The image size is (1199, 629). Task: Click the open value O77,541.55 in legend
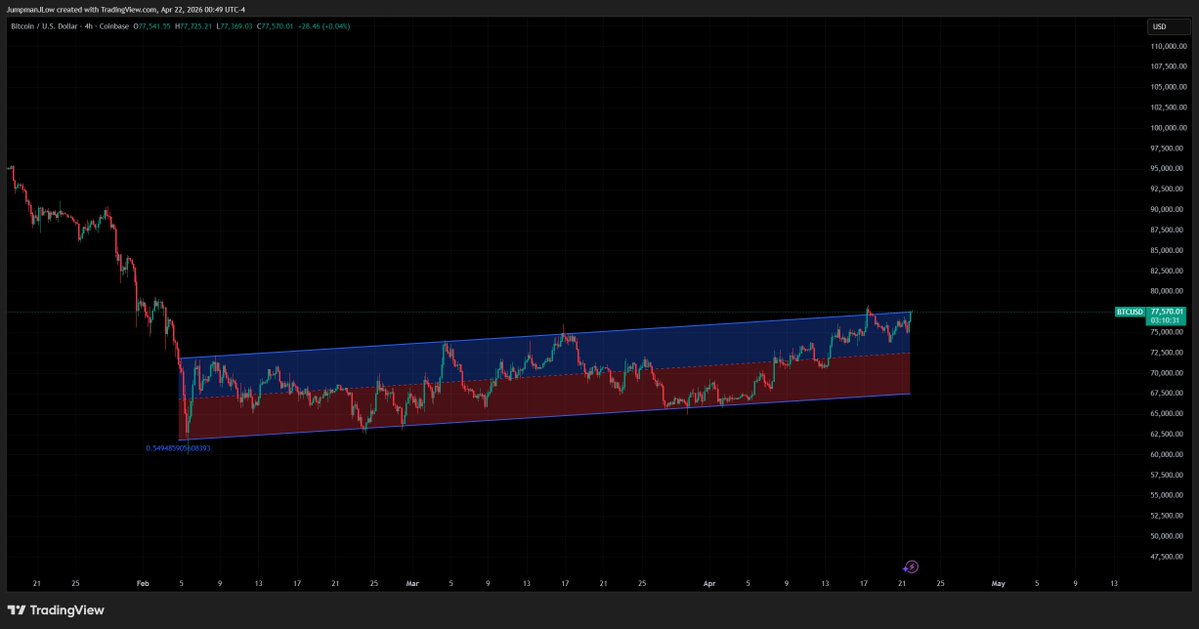pos(150,25)
